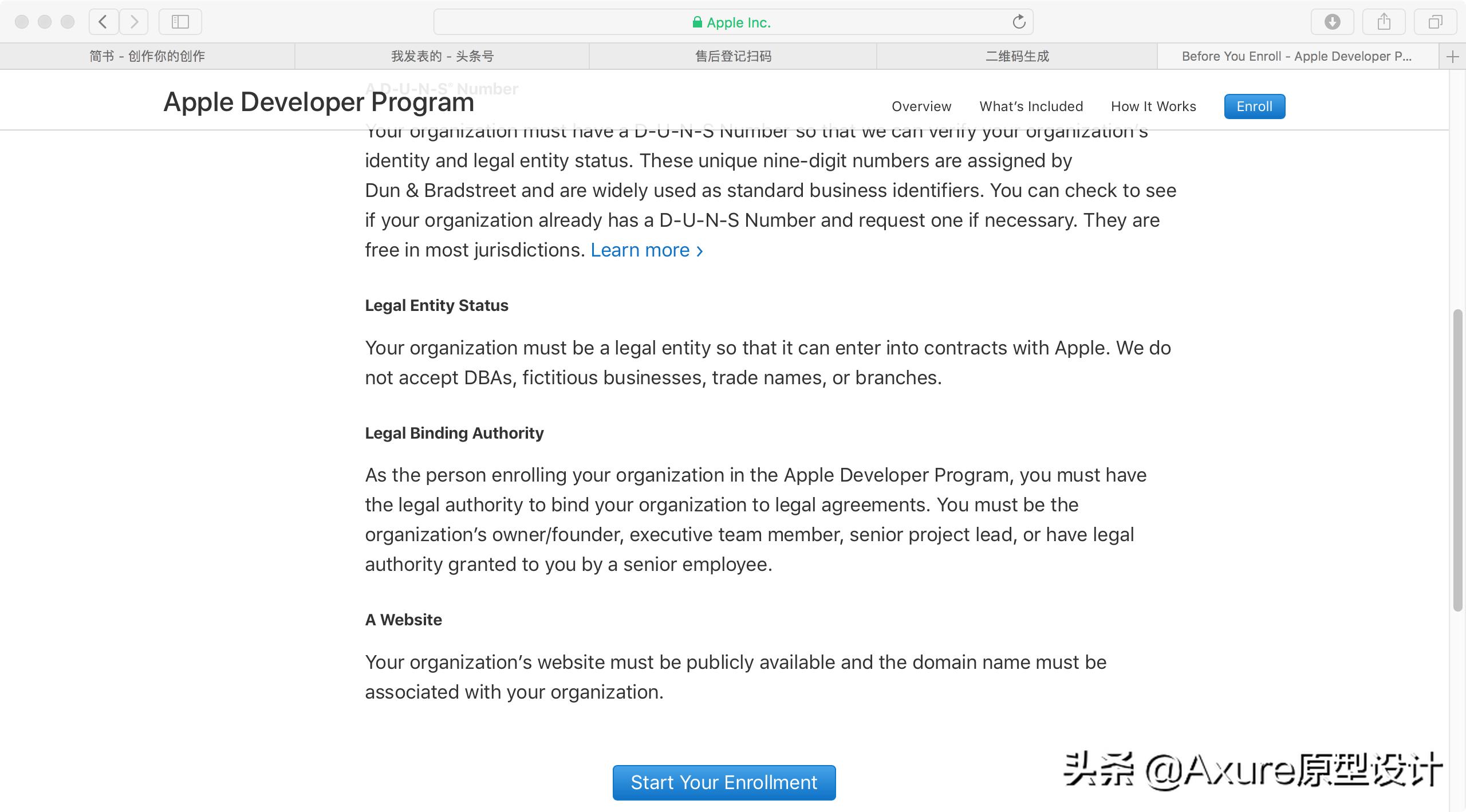The height and width of the screenshot is (812, 1466).
Task: Click the Share toolbar icon
Action: point(1384,22)
